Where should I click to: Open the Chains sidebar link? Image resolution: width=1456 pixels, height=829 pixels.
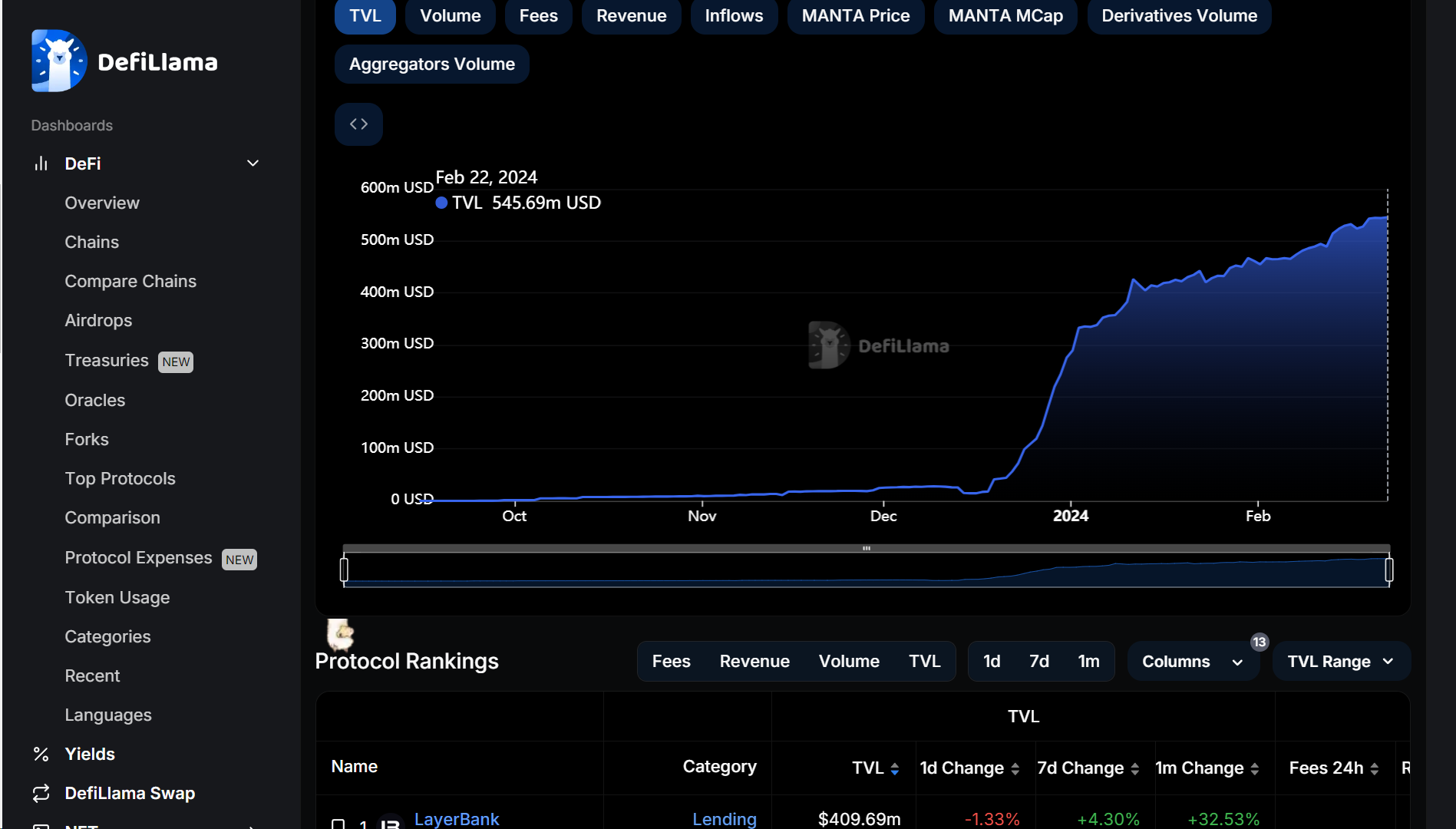click(92, 242)
